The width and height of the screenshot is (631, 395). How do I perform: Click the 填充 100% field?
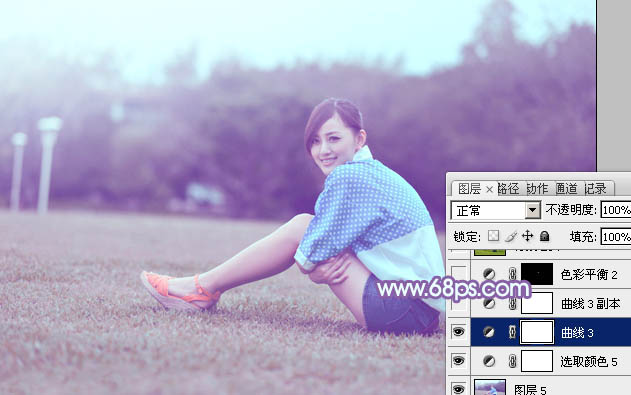pos(616,237)
